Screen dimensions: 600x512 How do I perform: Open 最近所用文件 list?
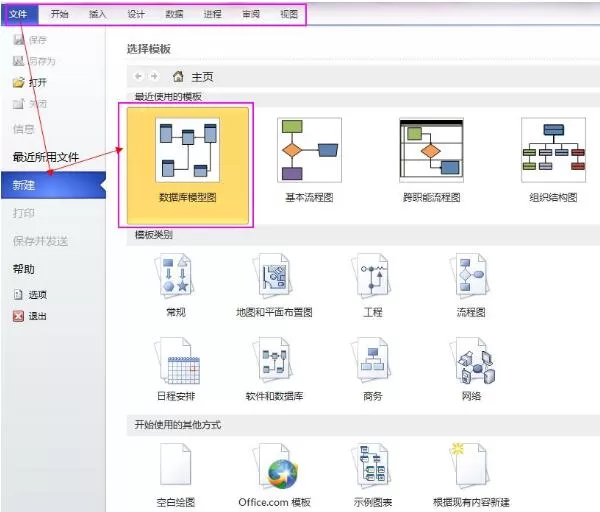pos(46,157)
